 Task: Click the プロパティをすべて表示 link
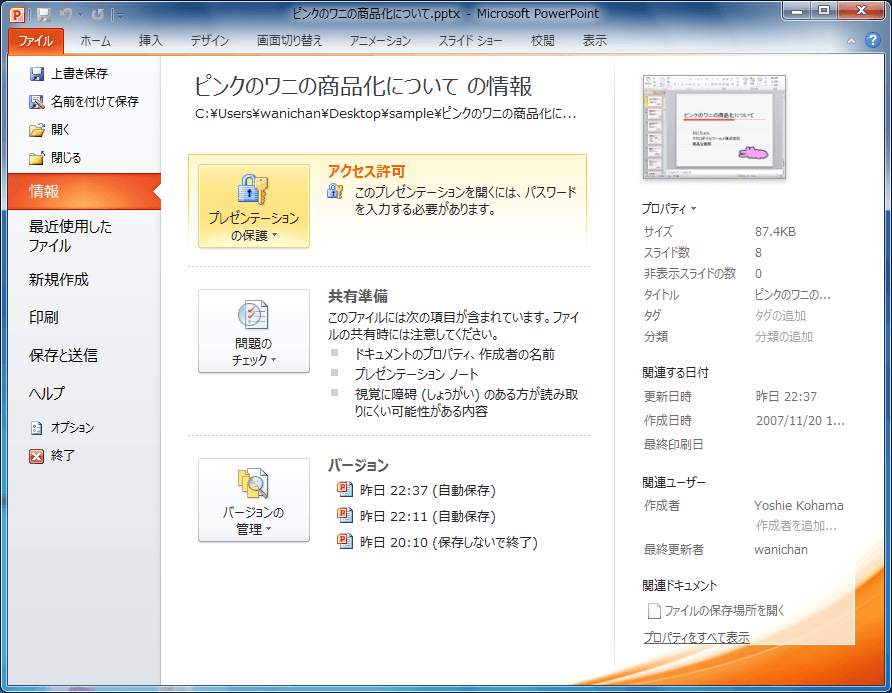pos(696,637)
